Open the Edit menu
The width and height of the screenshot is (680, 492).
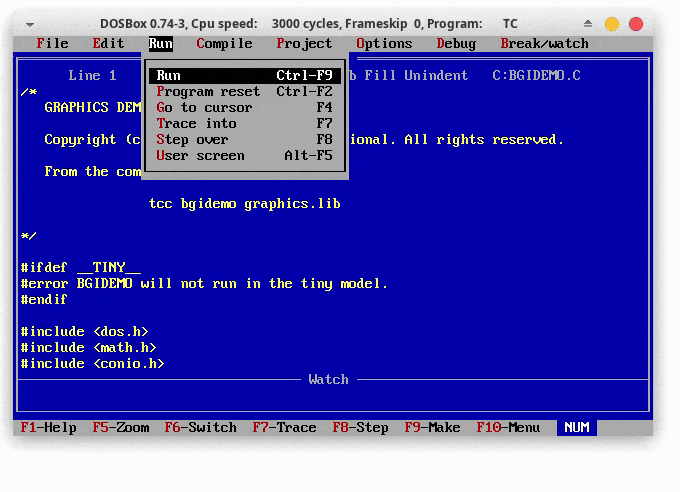click(x=108, y=43)
